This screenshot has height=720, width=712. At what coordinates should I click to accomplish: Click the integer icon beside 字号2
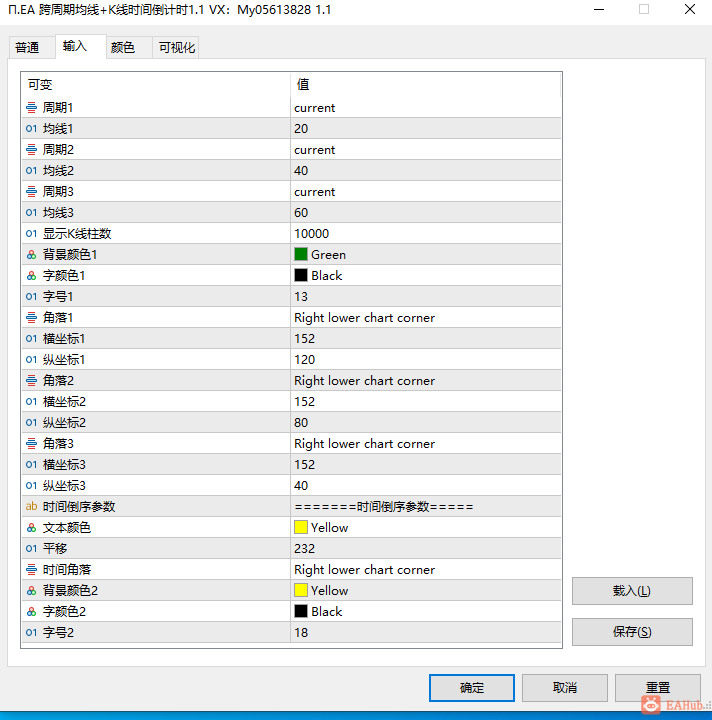pyautogui.click(x=31, y=633)
